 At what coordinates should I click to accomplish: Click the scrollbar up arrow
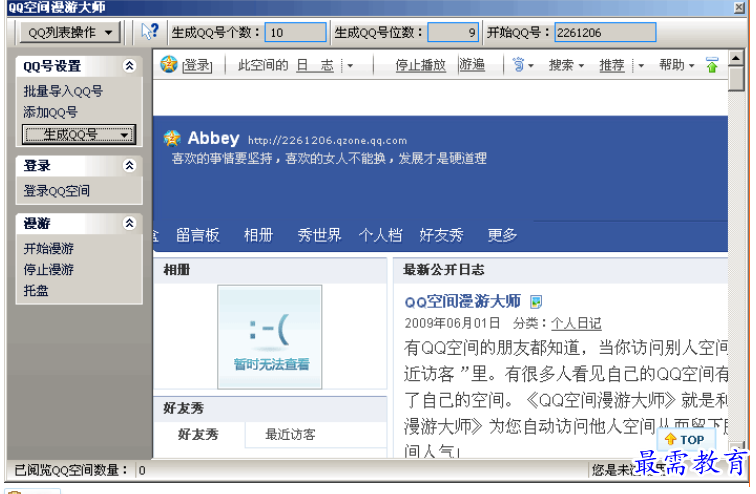pyautogui.click(x=736, y=58)
